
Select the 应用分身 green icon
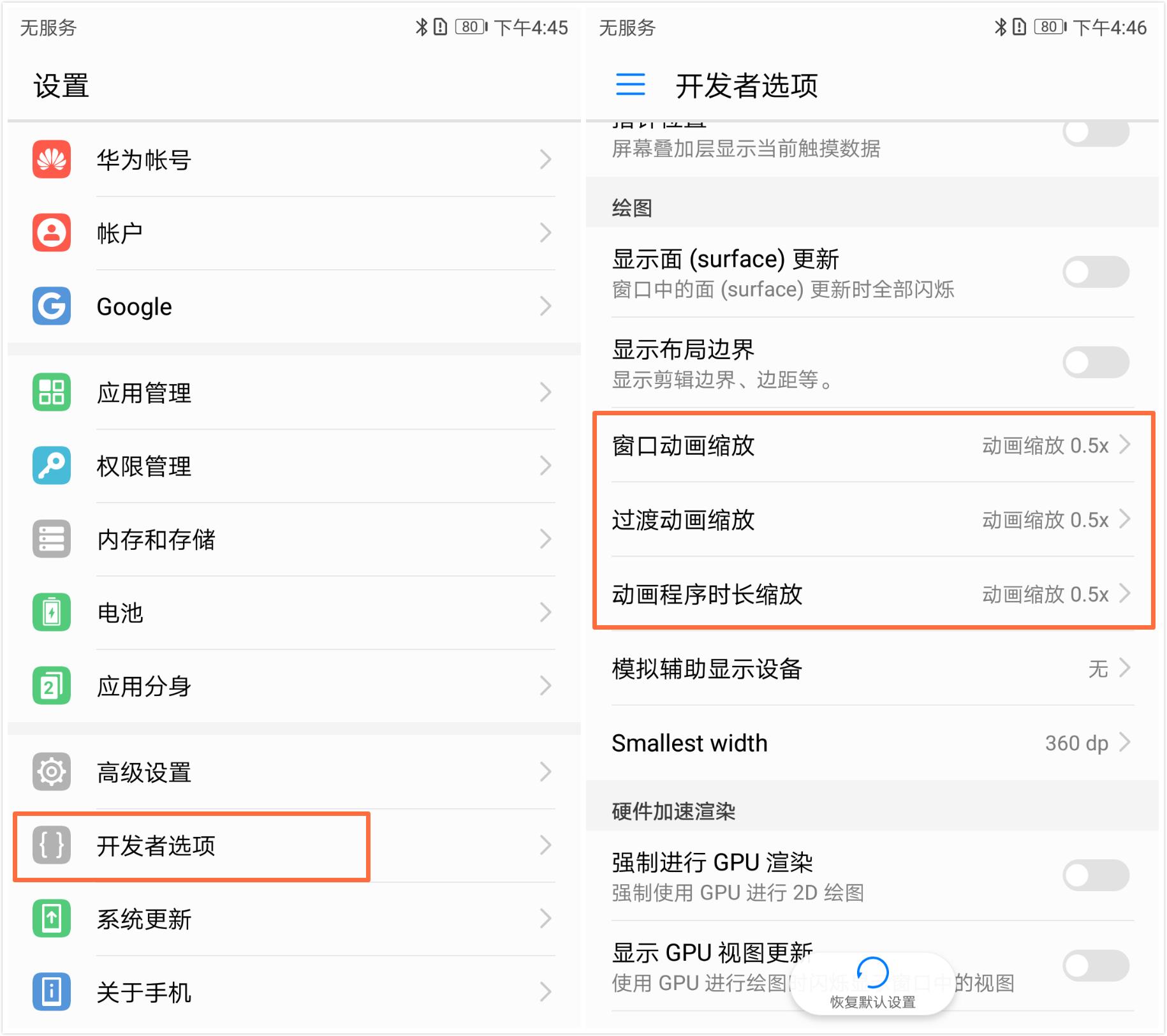point(51,685)
